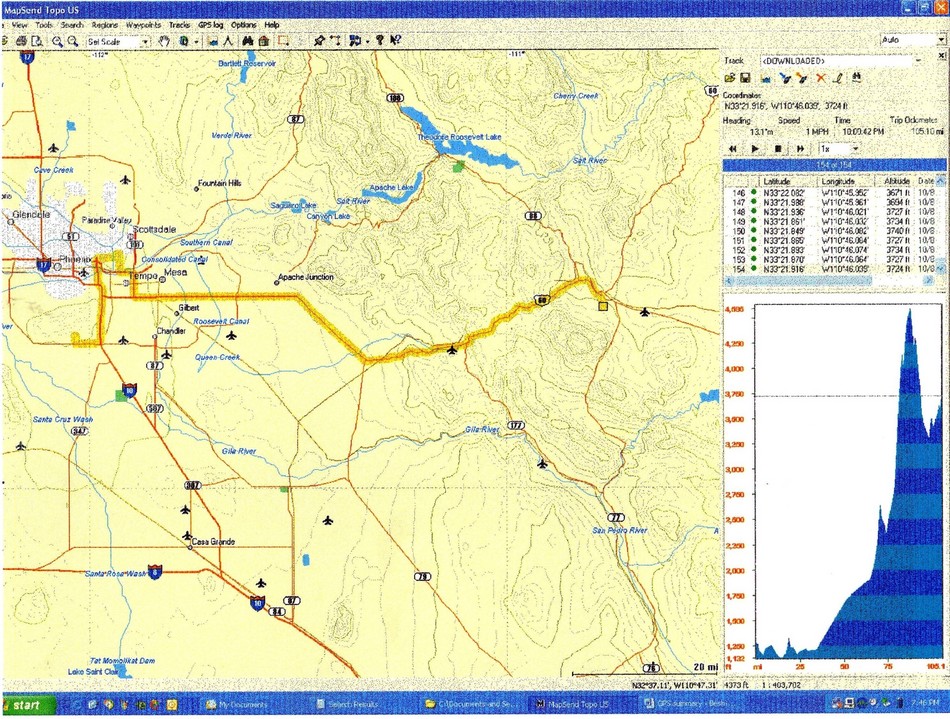Image resolution: width=950 pixels, height=719 pixels.
Task: Click the orange track tool icon
Action: [802, 78]
